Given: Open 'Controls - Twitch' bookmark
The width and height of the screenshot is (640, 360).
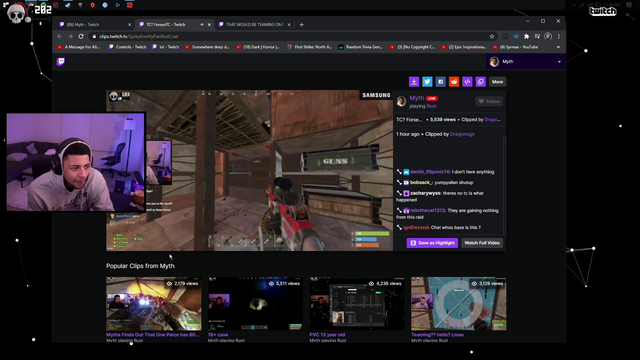Looking at the screenshot, I should pos(127,47).
